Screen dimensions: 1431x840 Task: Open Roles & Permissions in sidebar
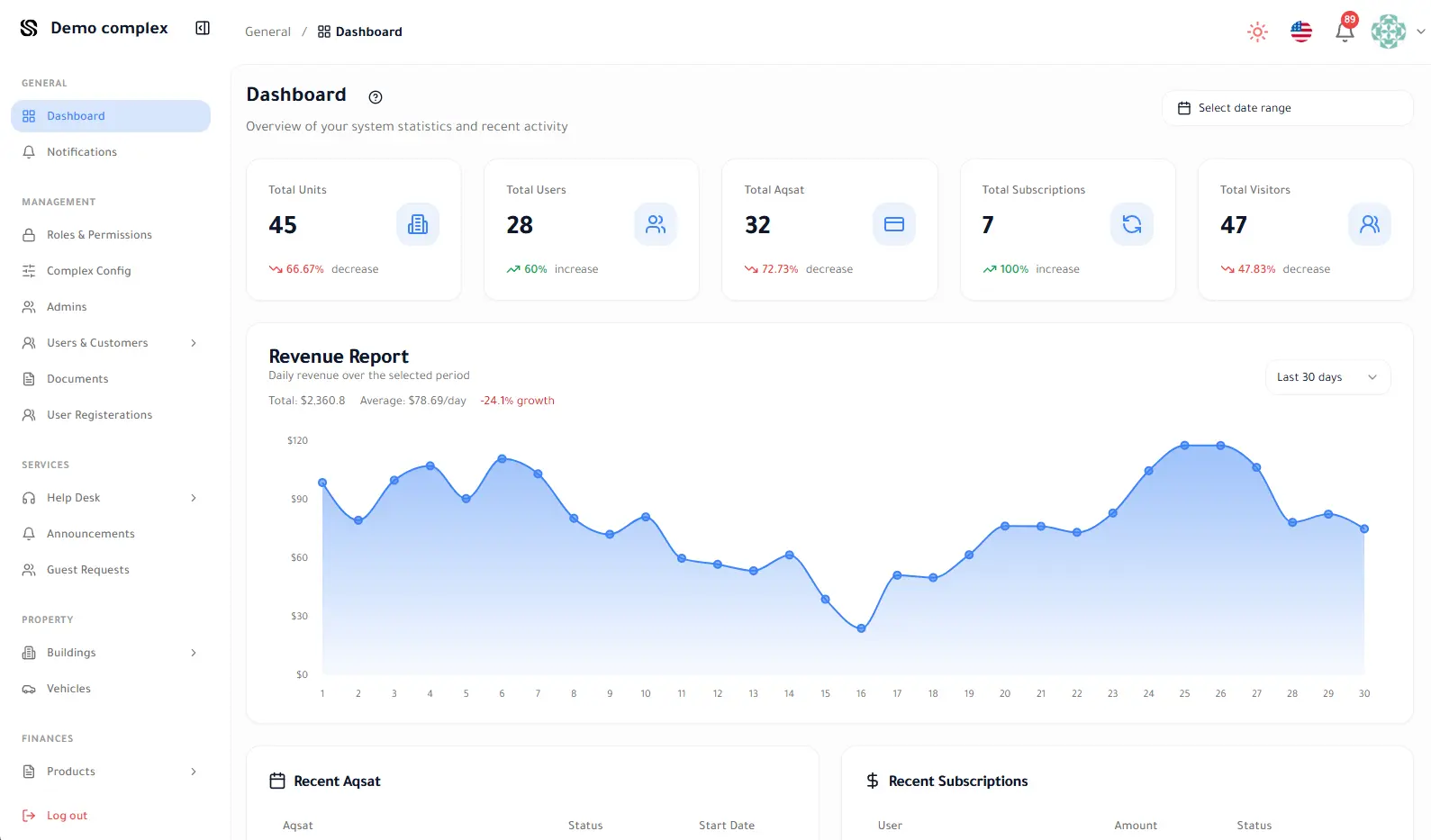point(99,235)
